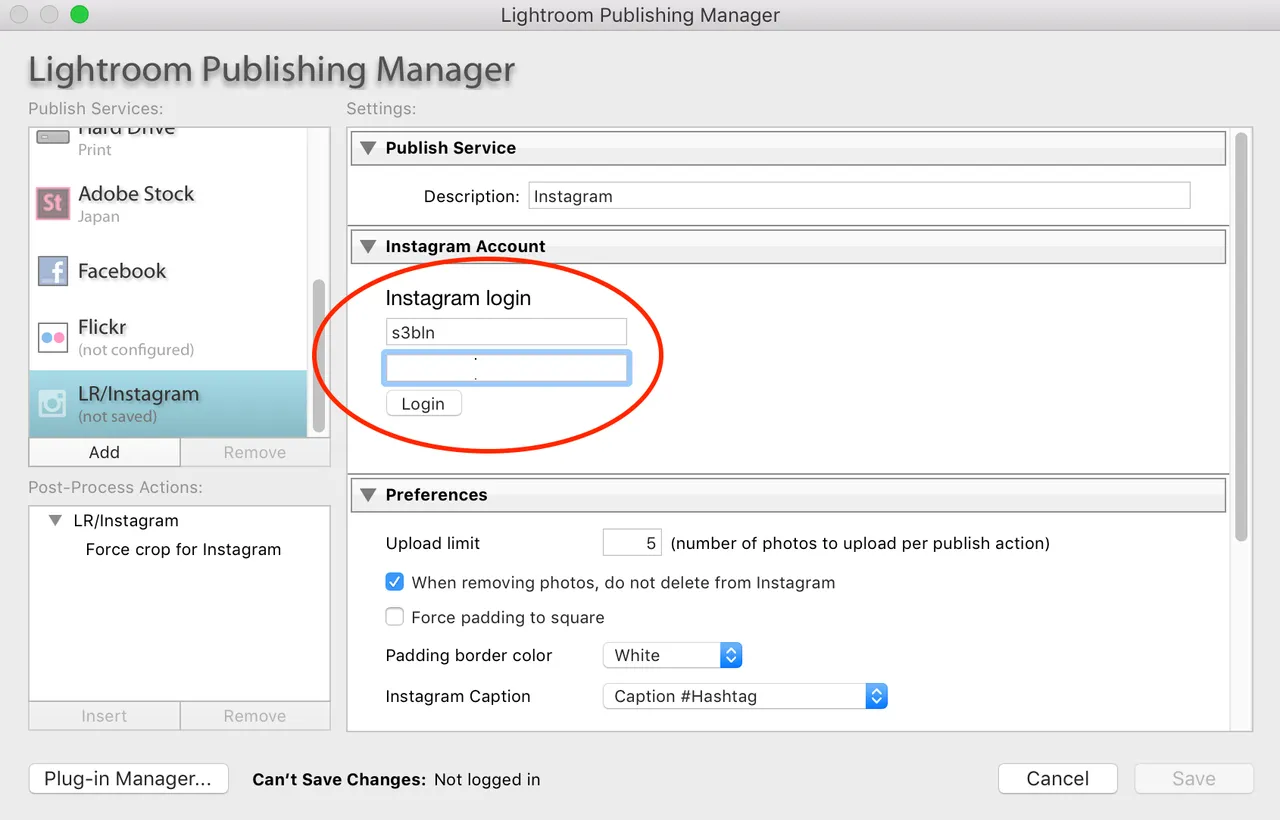Select the Flickr publish service
The width and height of the screenshot is (1280, 820).
(168, 337)
